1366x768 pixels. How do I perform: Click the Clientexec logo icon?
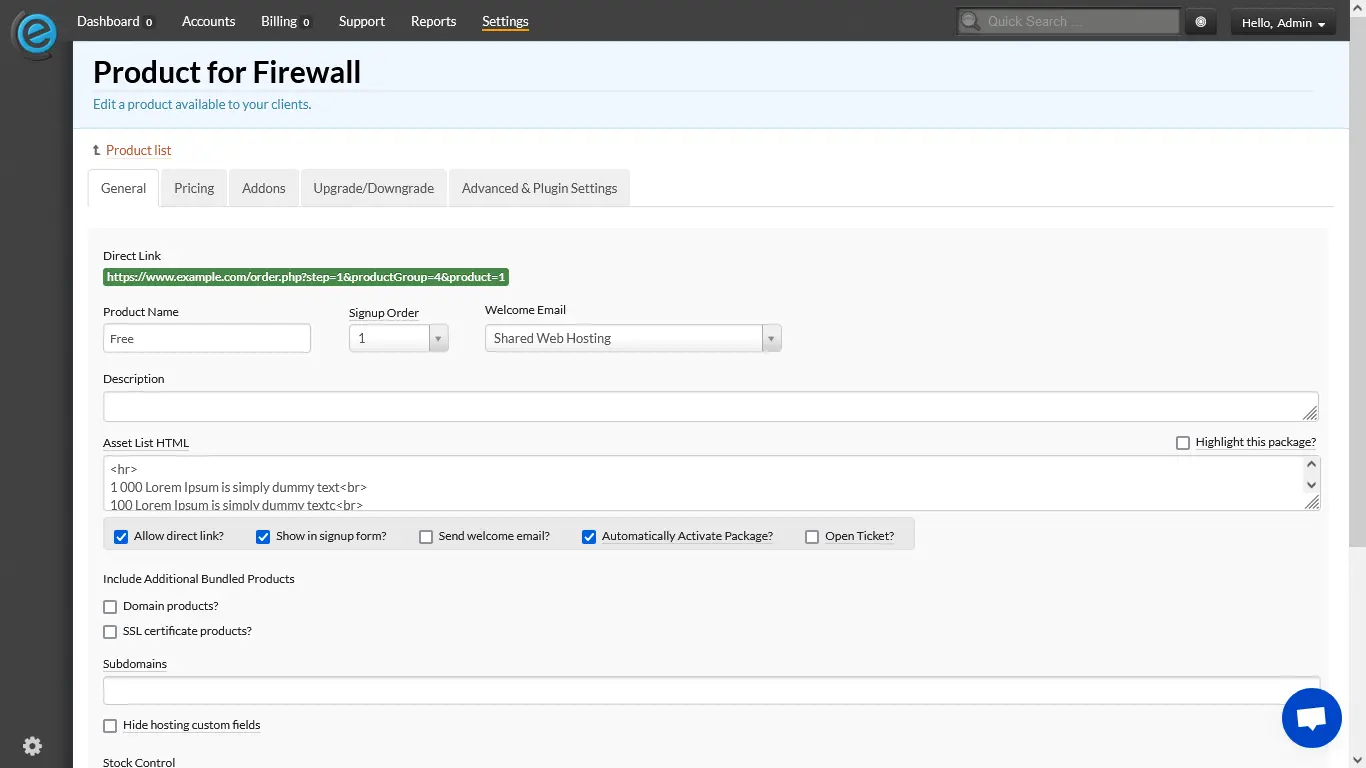pos(35,33)
